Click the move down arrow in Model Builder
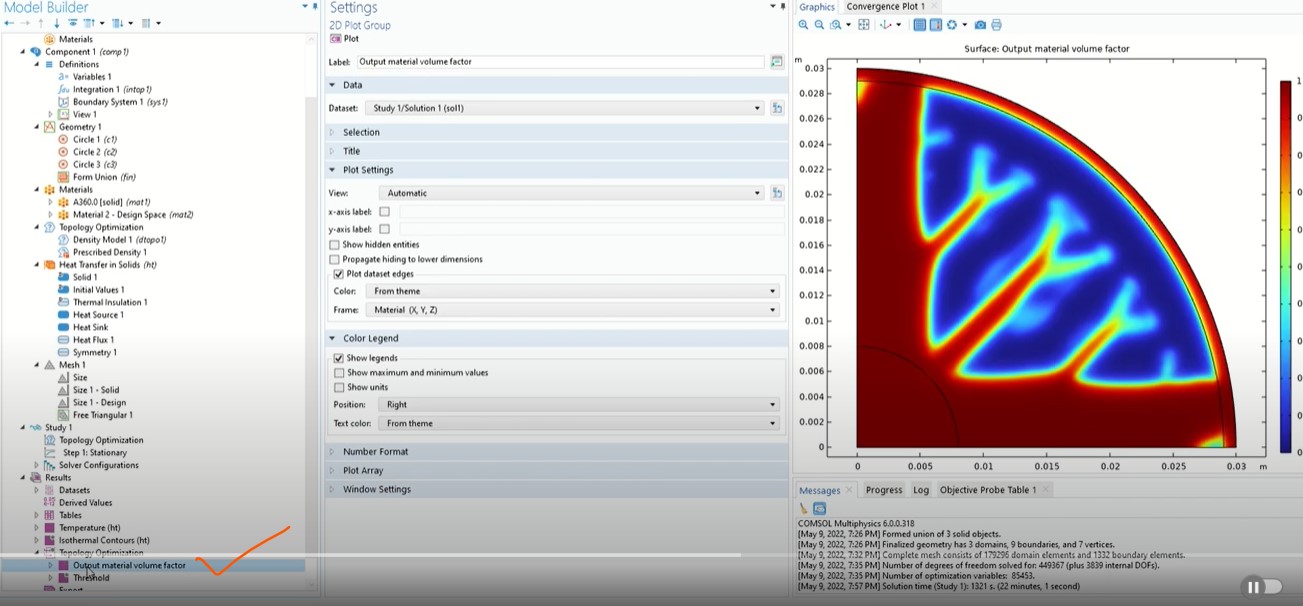Screen dimensions: 1303x606 [56, 23]
